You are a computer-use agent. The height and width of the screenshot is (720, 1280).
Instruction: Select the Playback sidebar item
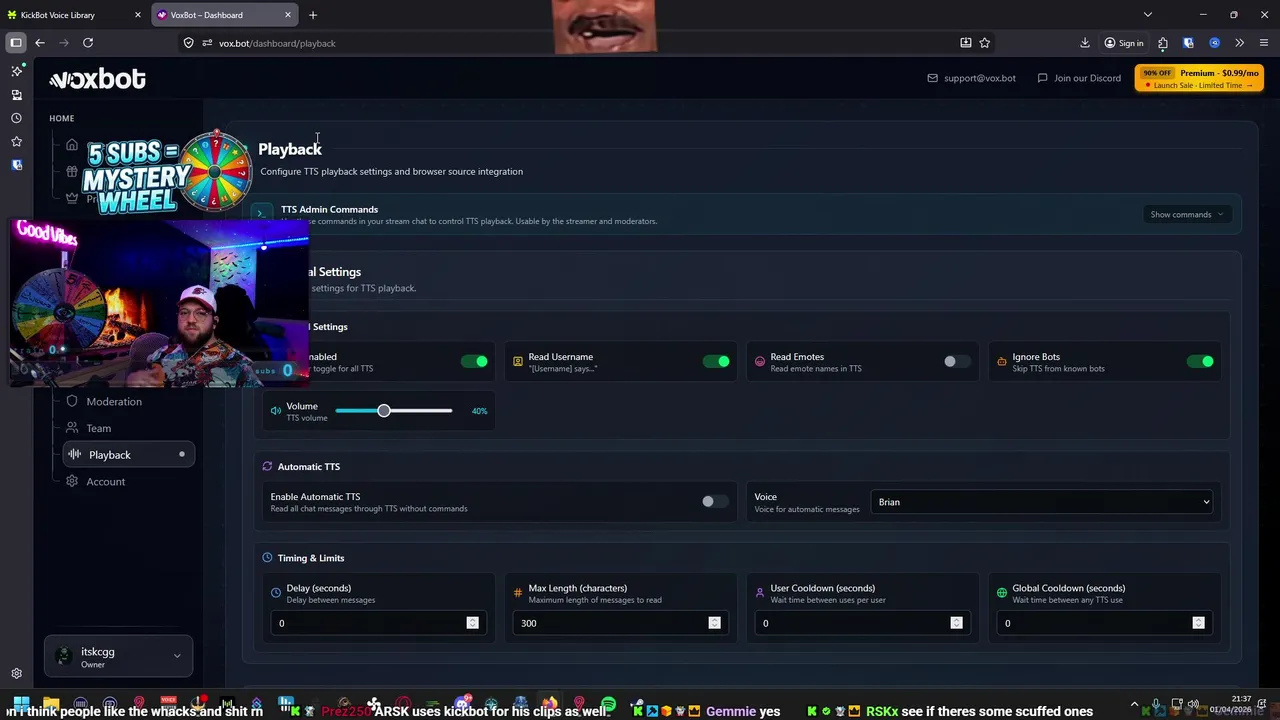pos(128,454)
